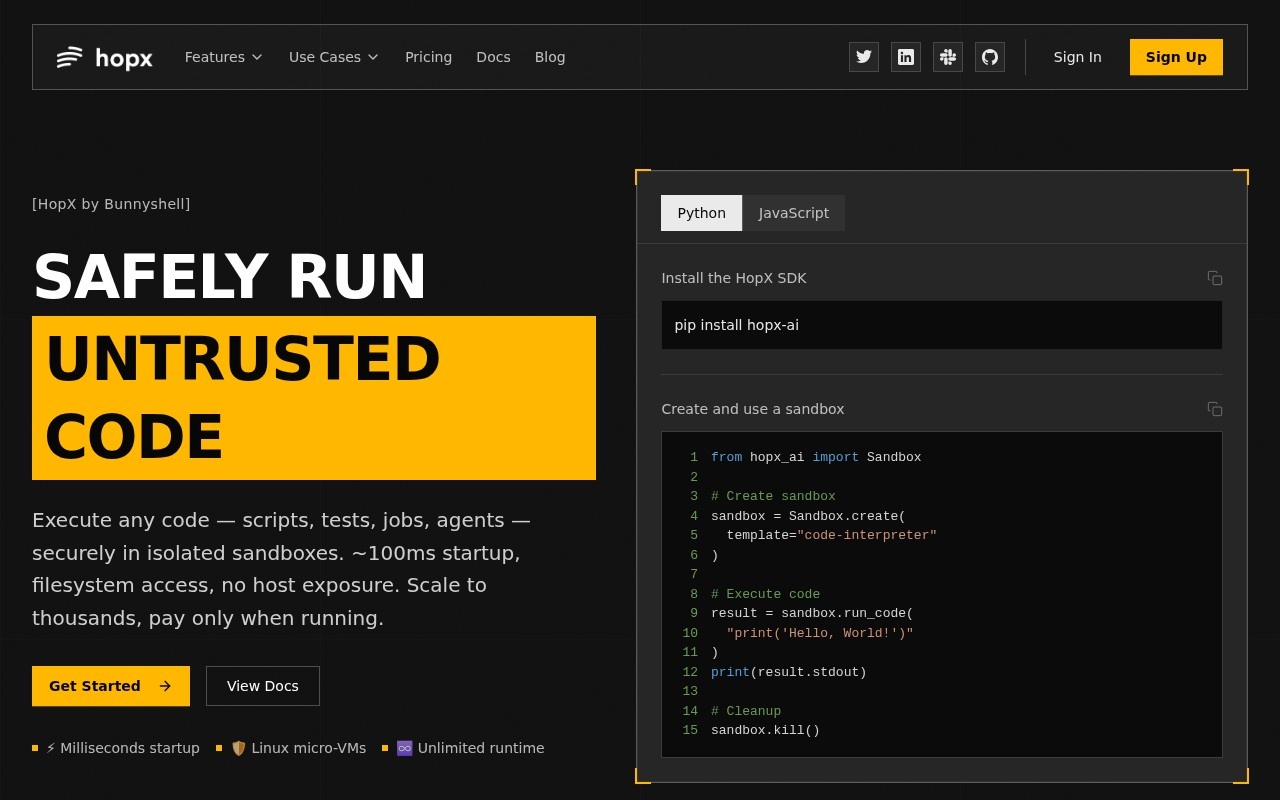Click the yellow Sign Up button
The height and width of the screenshot is (800, 1280).
pyautogui.click(x=1176, y=57)
